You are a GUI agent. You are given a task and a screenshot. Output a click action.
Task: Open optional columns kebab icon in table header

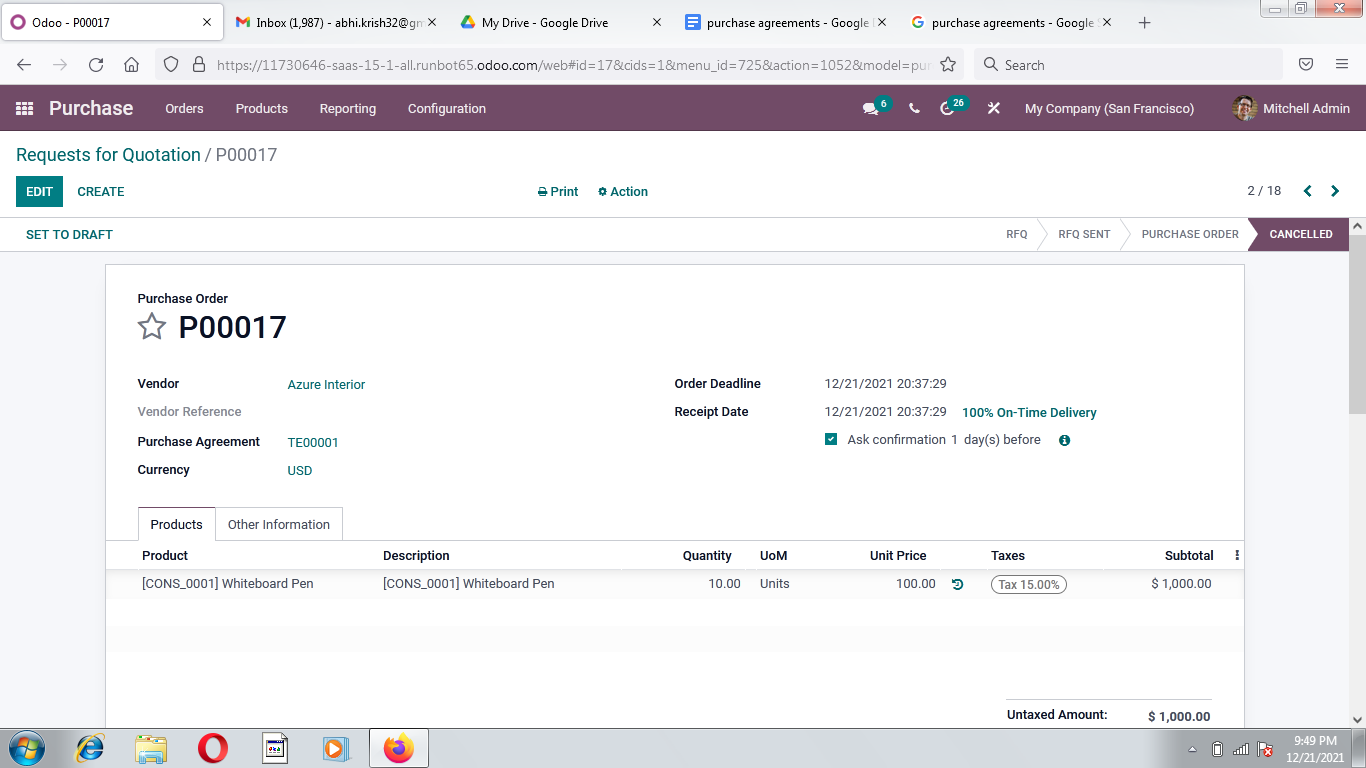(x=1237, y=555)
